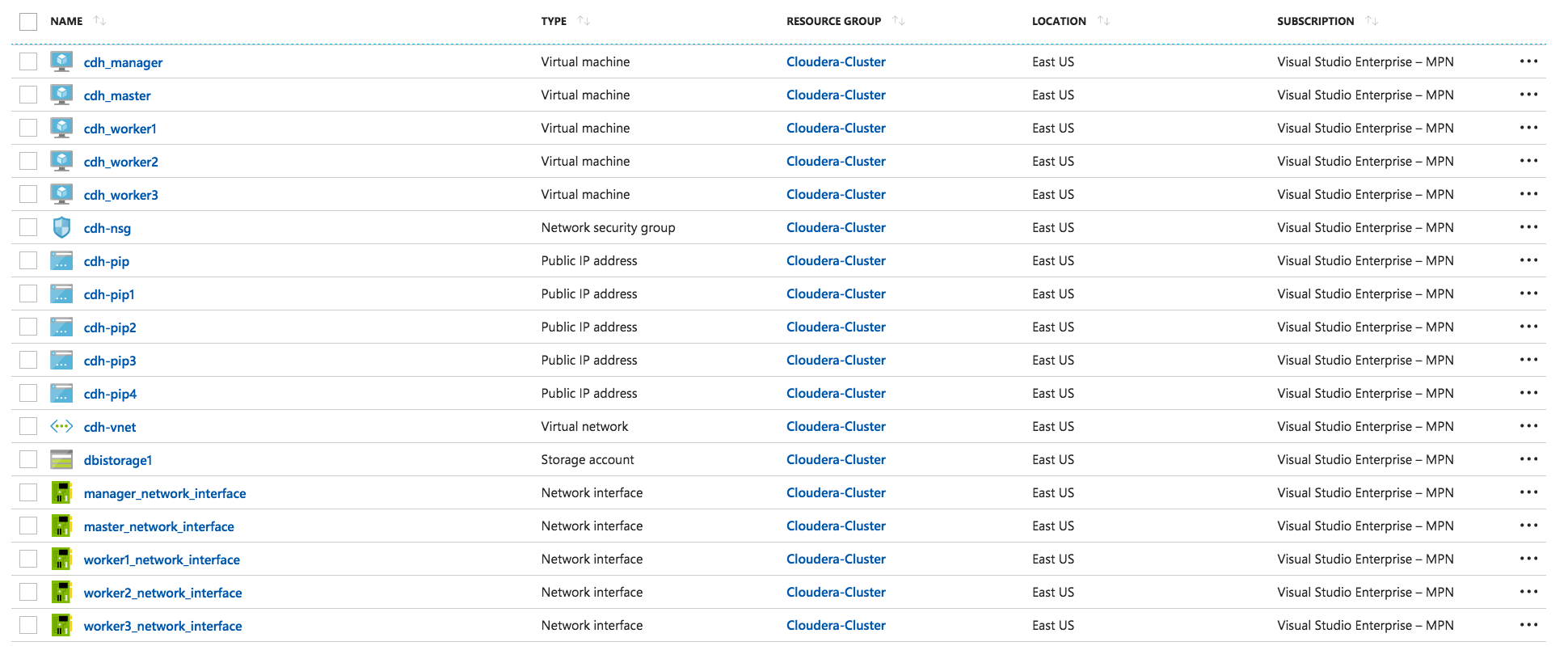1568x663 pixels.
Task: Open the more-actions ellipsis for cdh_manager
Action: (x=1528, y=61)
